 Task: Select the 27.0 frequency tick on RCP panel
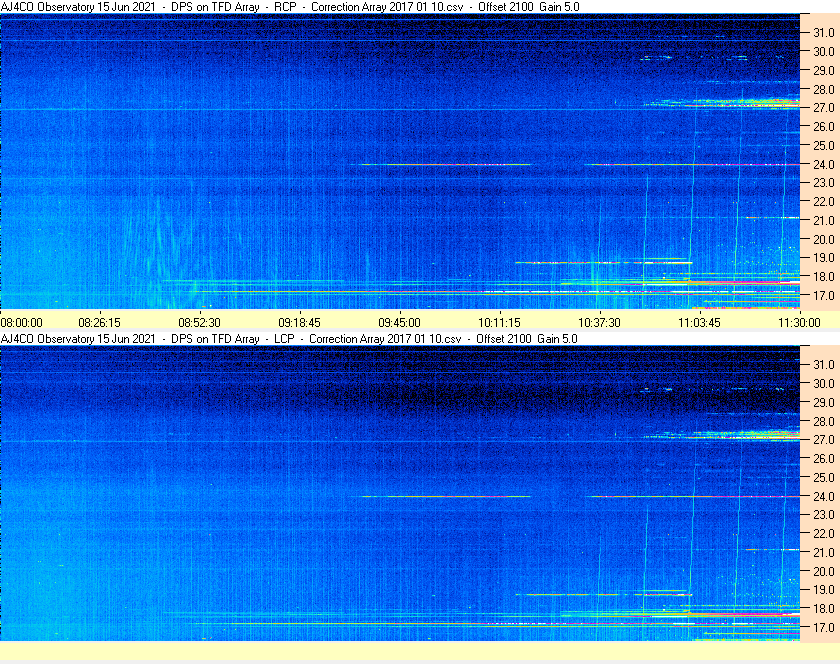(823, 108)
